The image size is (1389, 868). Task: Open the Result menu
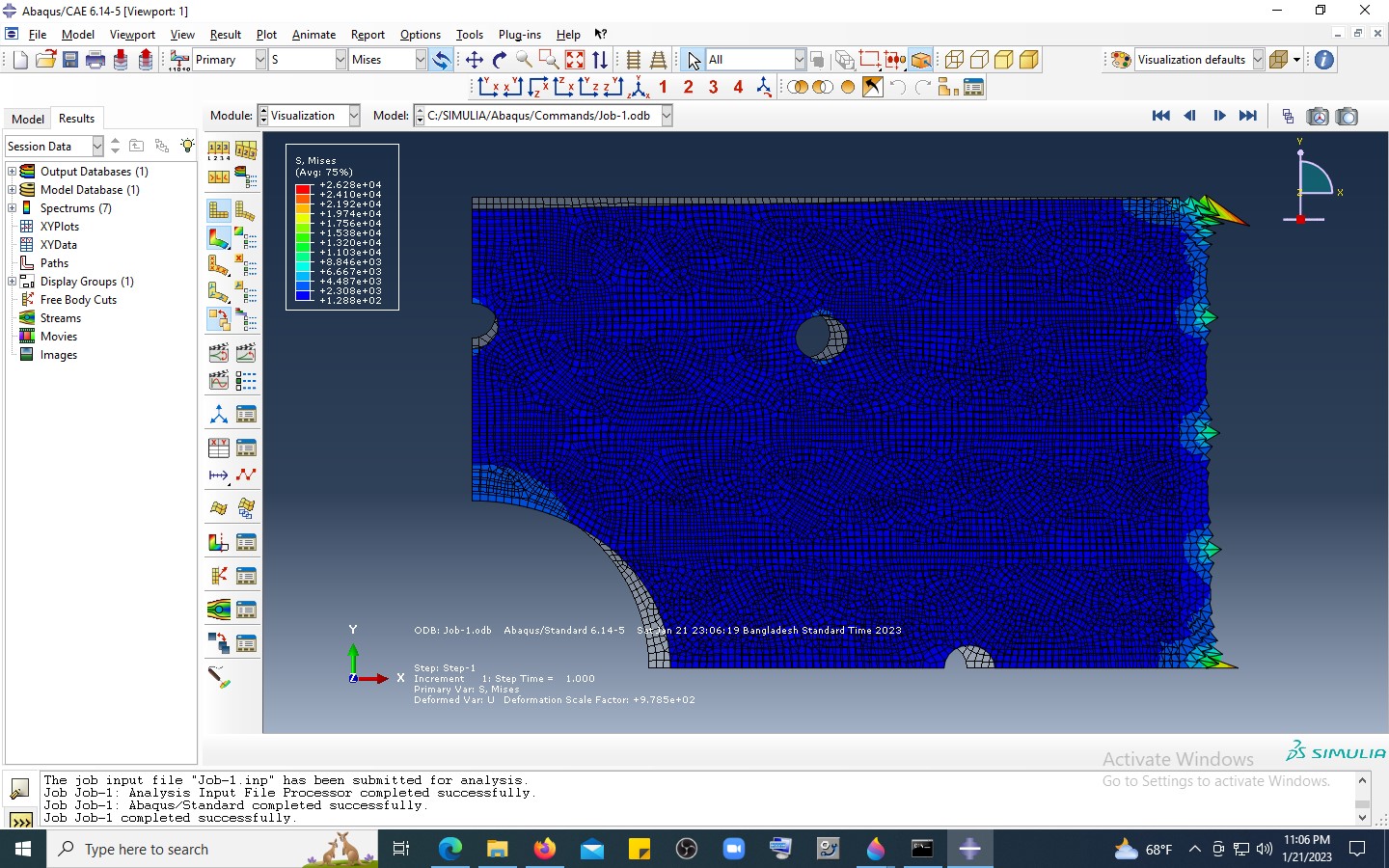226,34
